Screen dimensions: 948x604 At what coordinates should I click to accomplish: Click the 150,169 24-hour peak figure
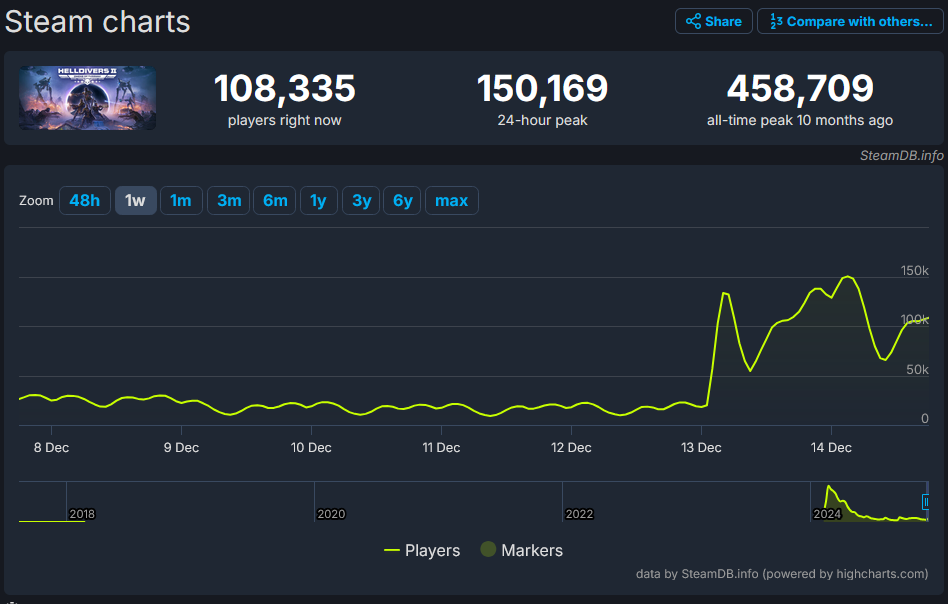coord(542,88)
